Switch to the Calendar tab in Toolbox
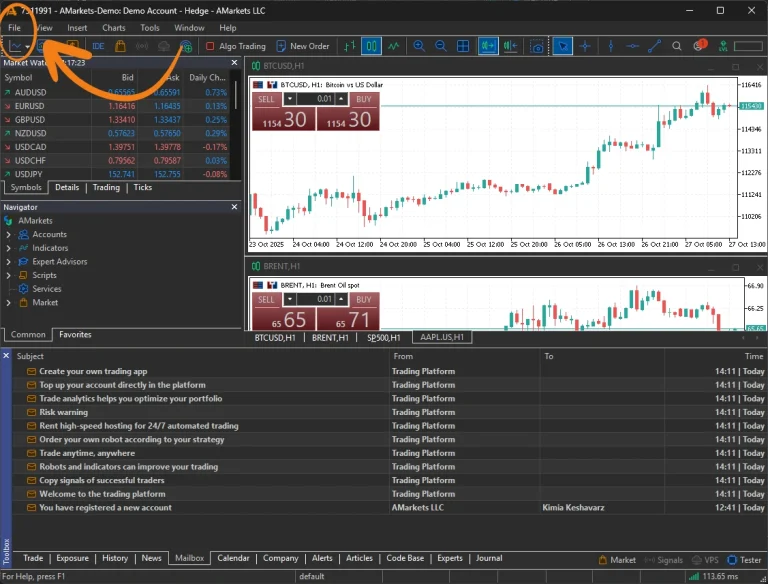 coord(233,558)
